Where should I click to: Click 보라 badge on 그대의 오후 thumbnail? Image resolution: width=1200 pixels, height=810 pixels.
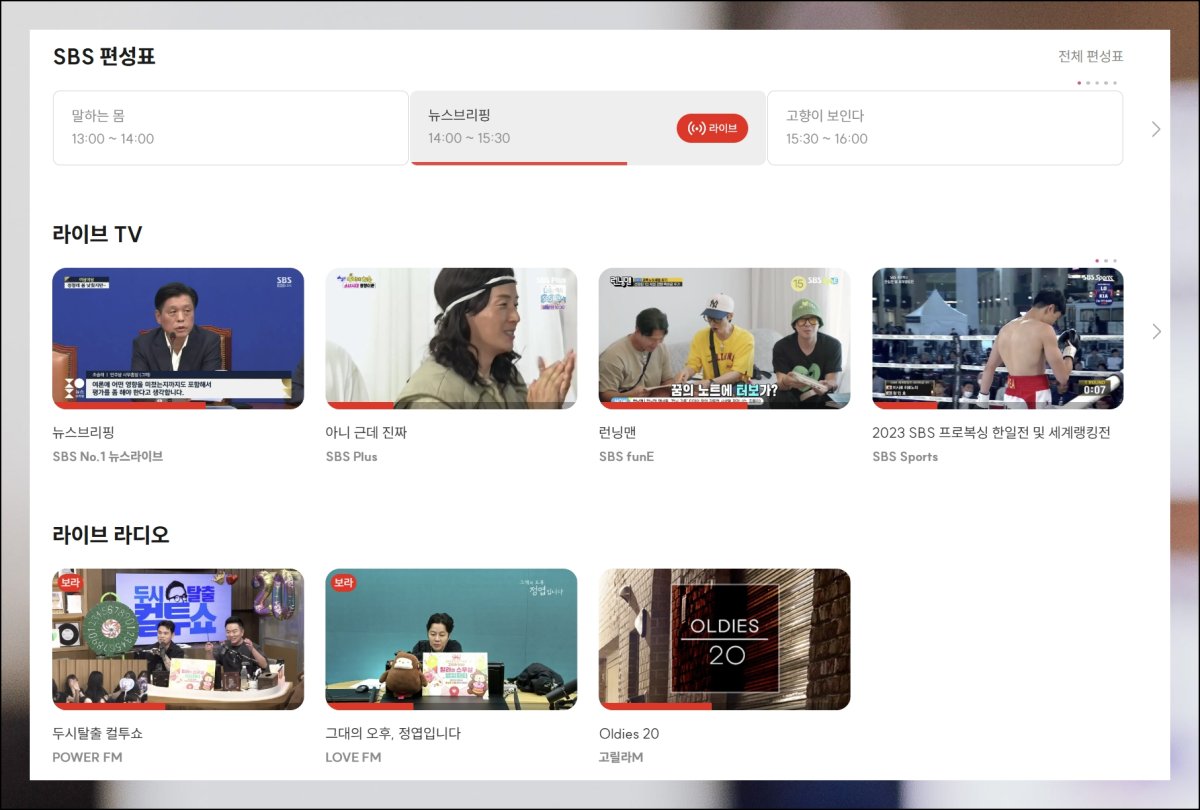[x=343, y=582]
